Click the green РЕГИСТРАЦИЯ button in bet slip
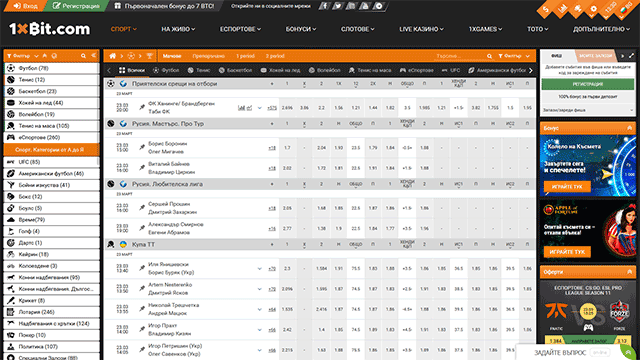 click(x=587, y=84)
